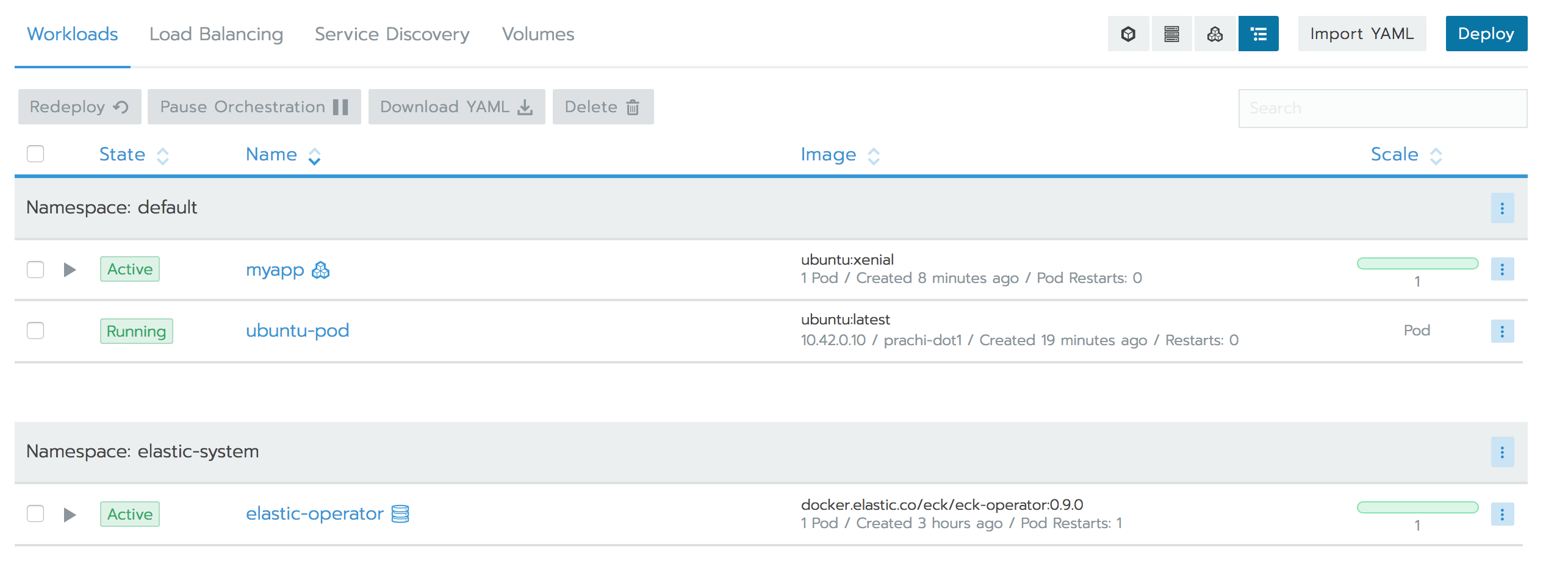Check the select-all checkbox in header
Screen dimensions: 1568x583
(x=35, y=154)
